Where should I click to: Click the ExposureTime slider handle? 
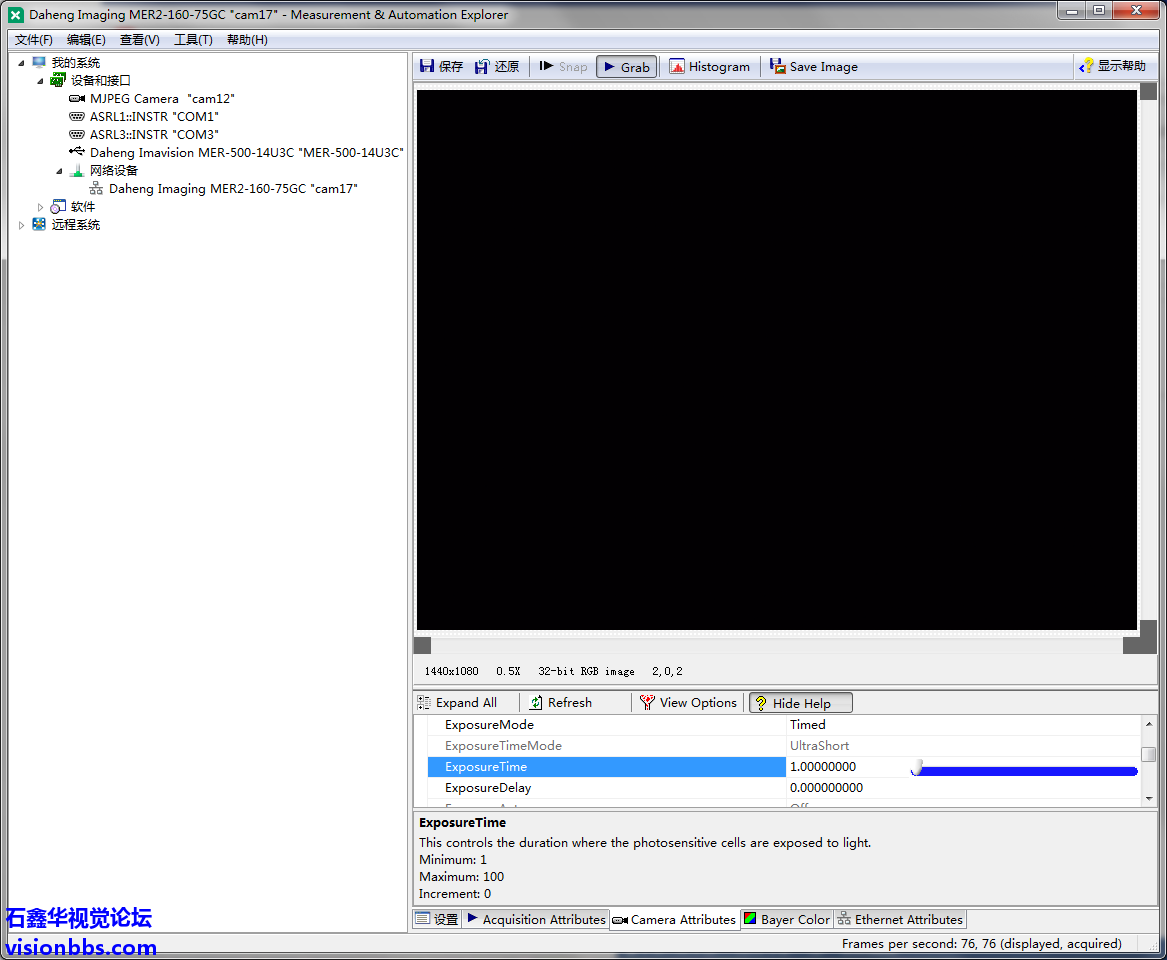point(918,768)
